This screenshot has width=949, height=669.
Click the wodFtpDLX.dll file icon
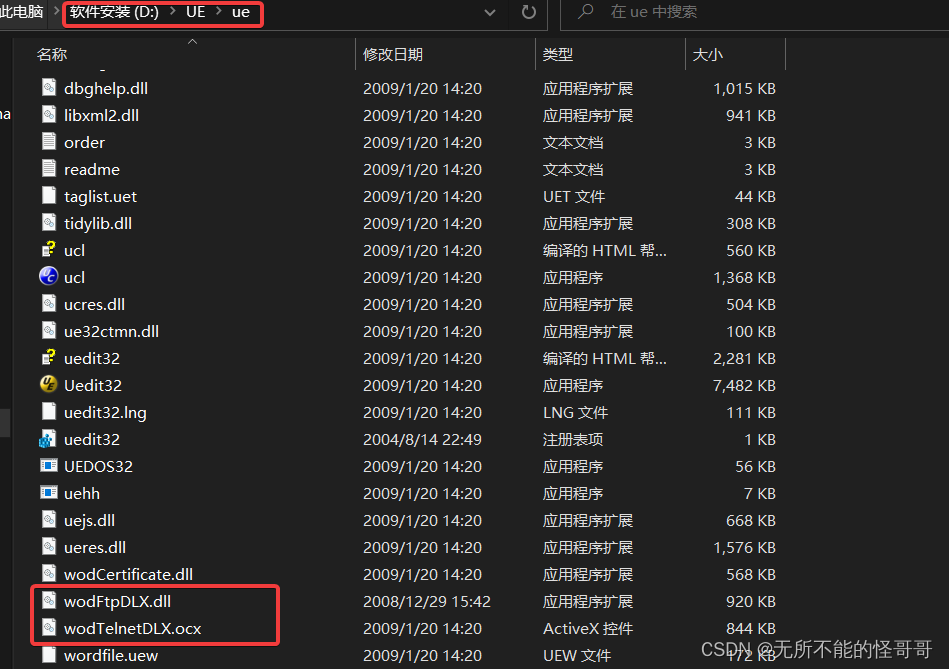click(x=49, y=601)
